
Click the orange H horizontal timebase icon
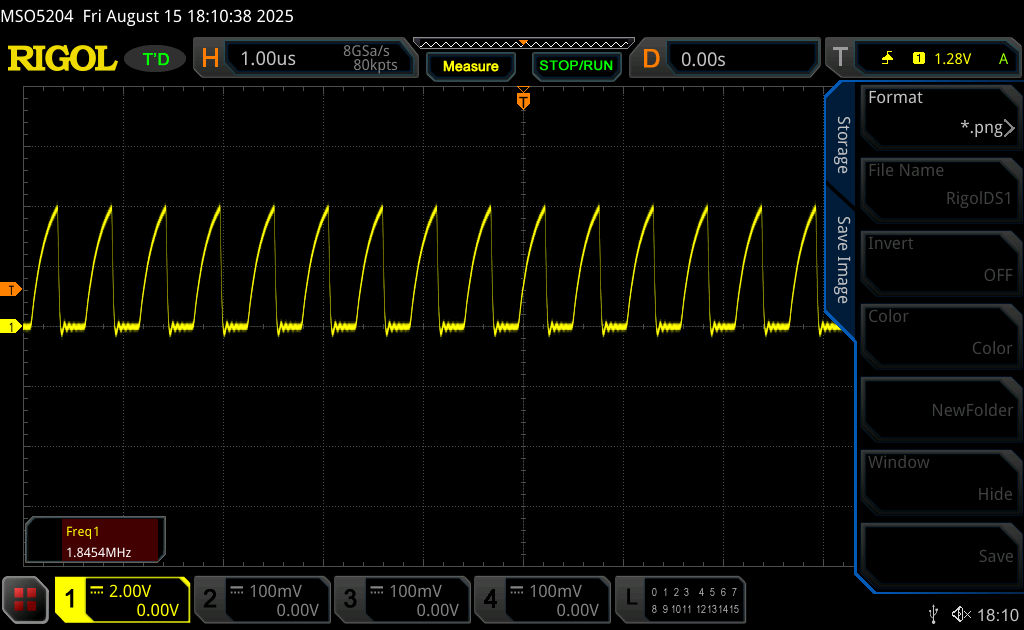[x=210, y=59]
